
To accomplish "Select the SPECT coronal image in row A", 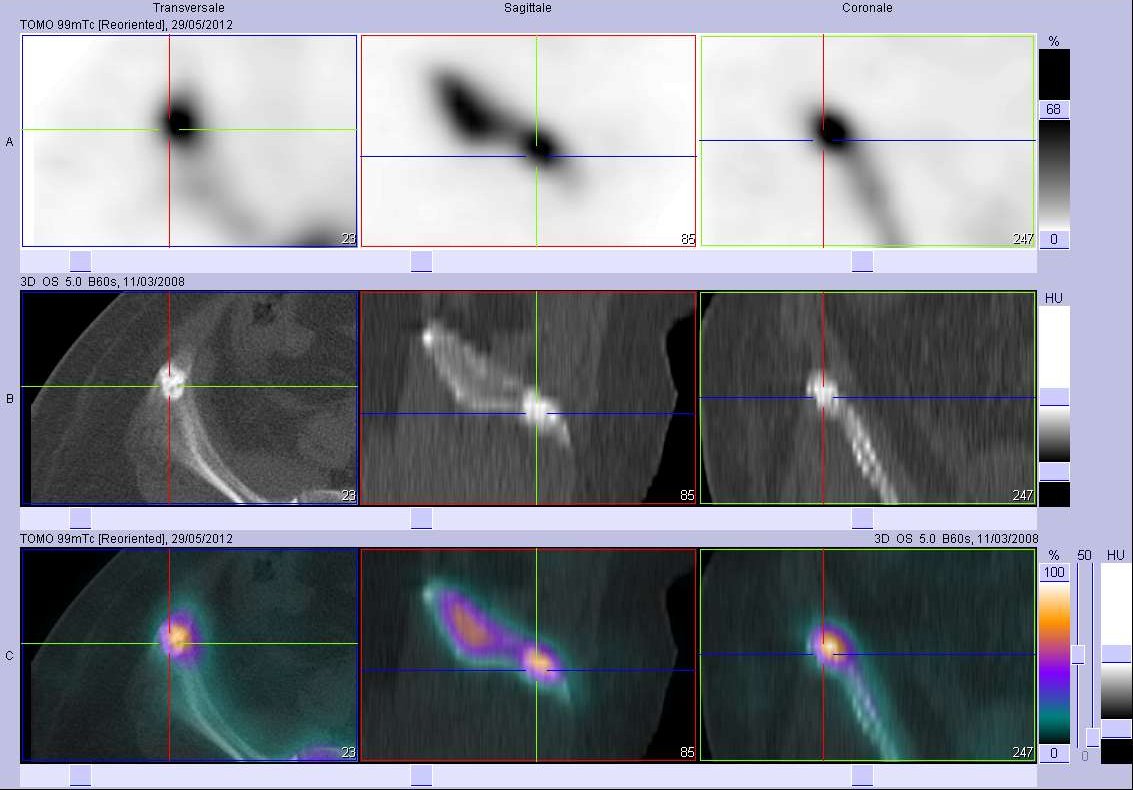I will click(x=868, y=141).
